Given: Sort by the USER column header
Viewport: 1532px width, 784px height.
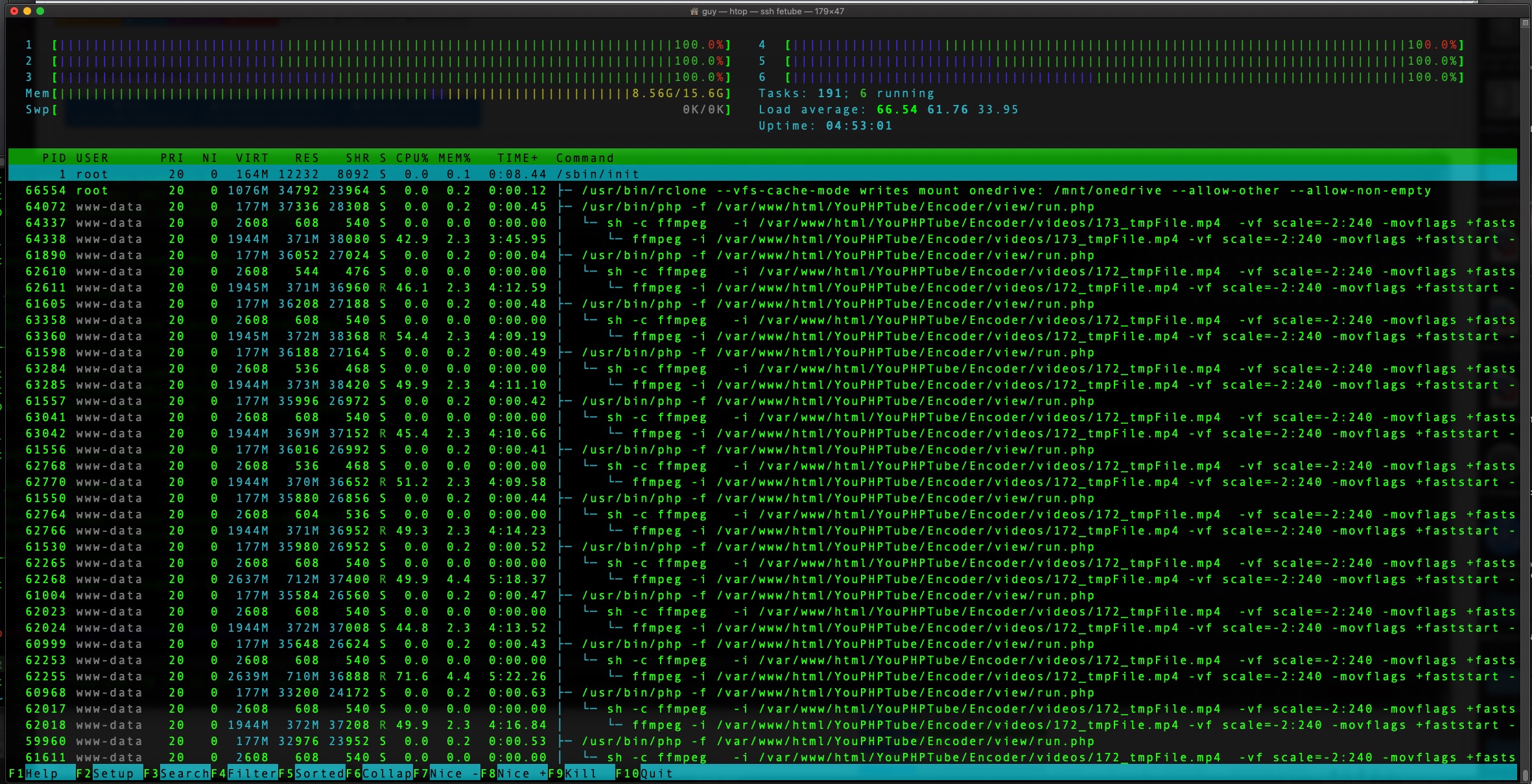Looking at the screenshot, I should pyautogui.click(x=92, y=158).
